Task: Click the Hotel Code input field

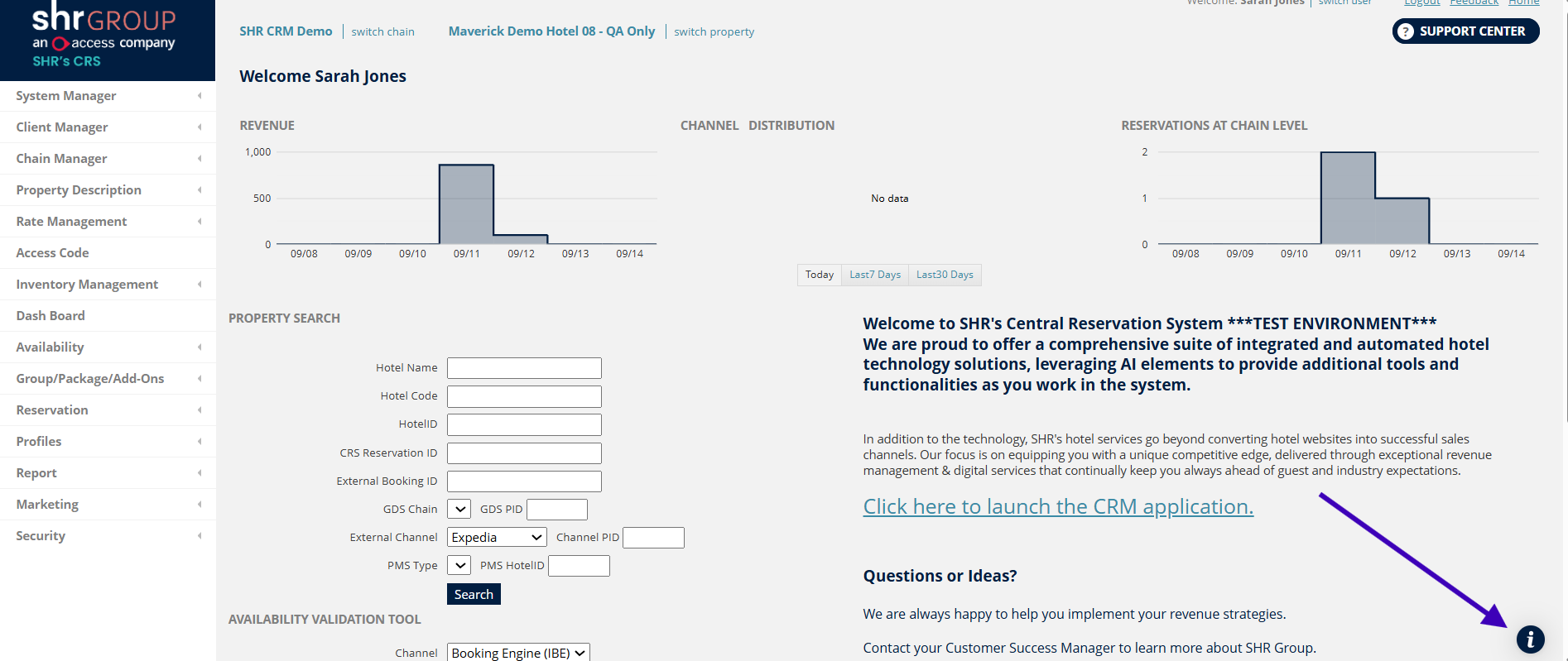Action: coord(524,396)
